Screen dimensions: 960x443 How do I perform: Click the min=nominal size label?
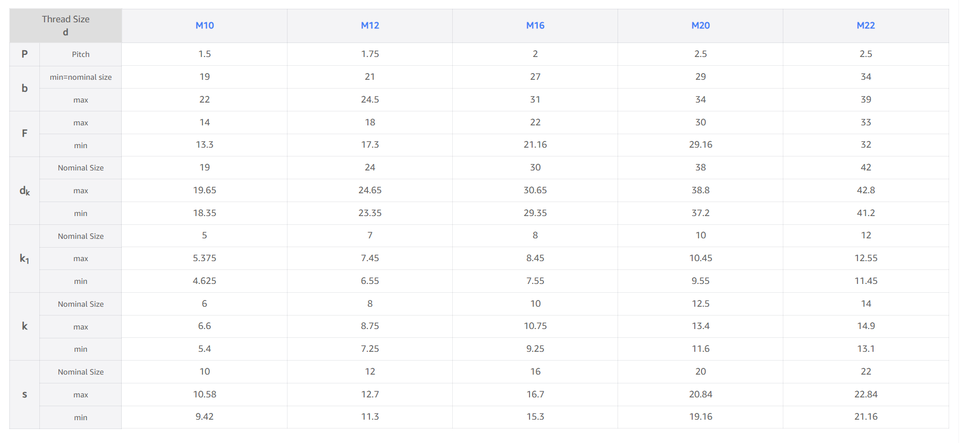(81, 77)
